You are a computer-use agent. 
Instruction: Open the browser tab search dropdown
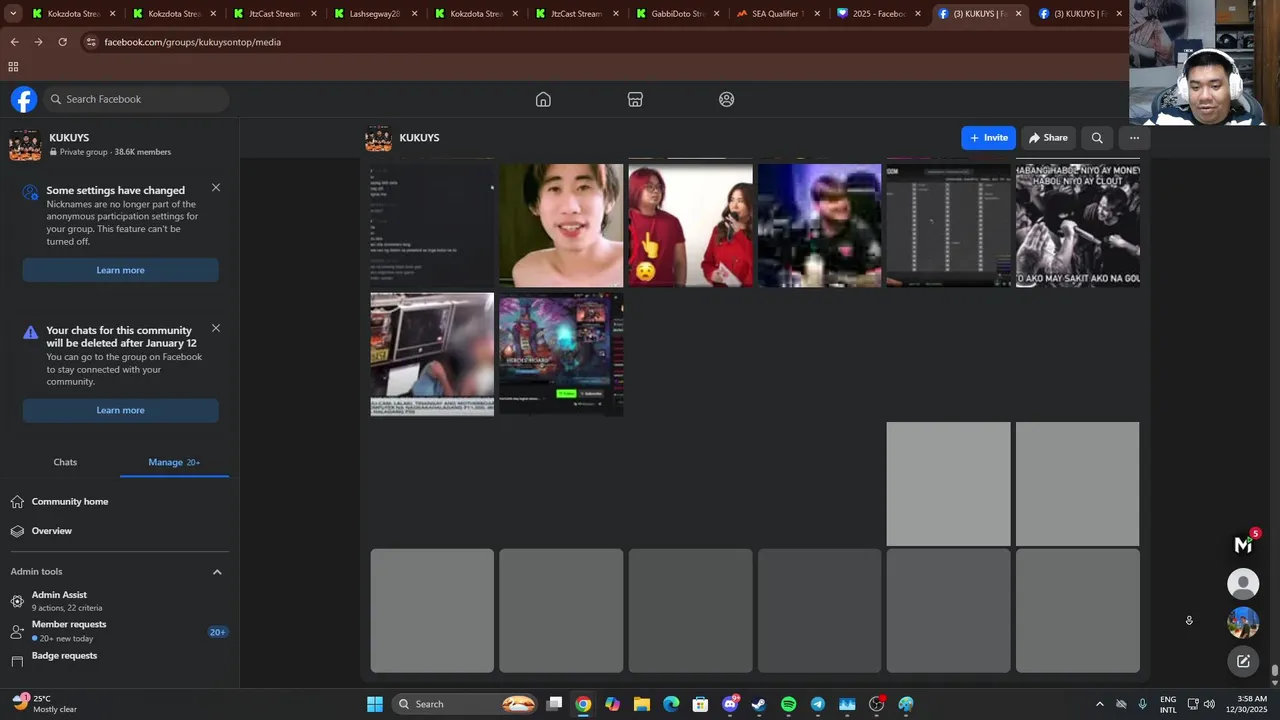13,14
